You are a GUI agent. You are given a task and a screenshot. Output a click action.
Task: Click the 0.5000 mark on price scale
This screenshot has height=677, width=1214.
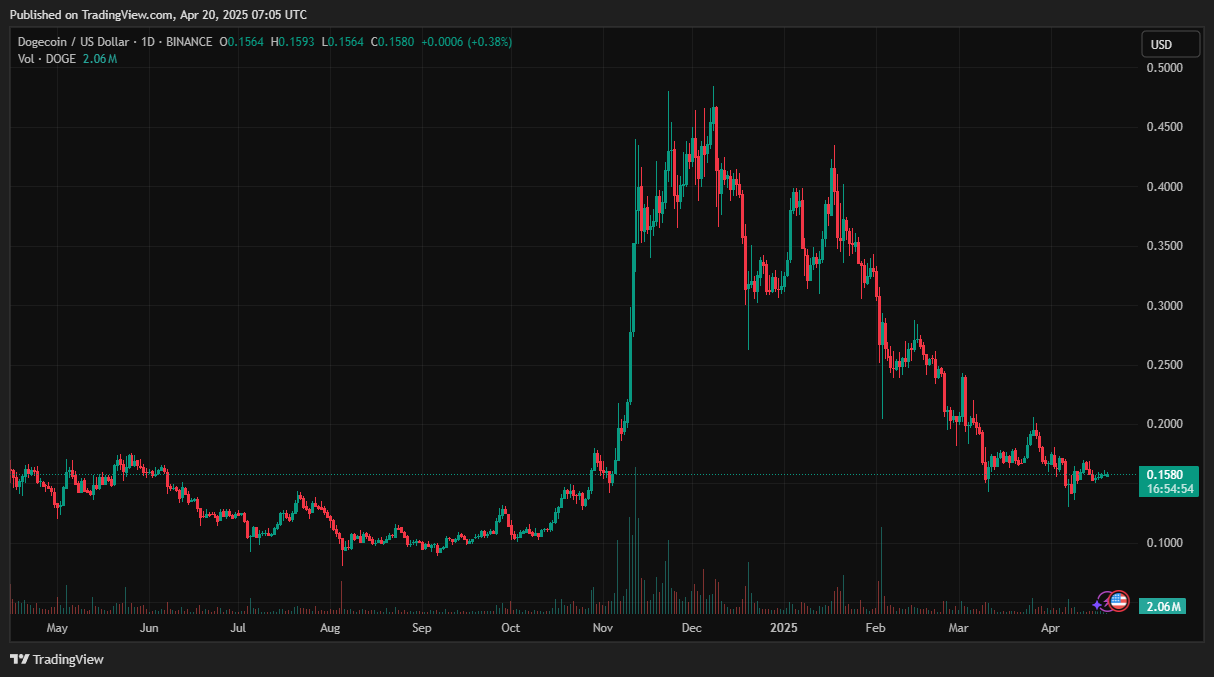(1163, 68)
